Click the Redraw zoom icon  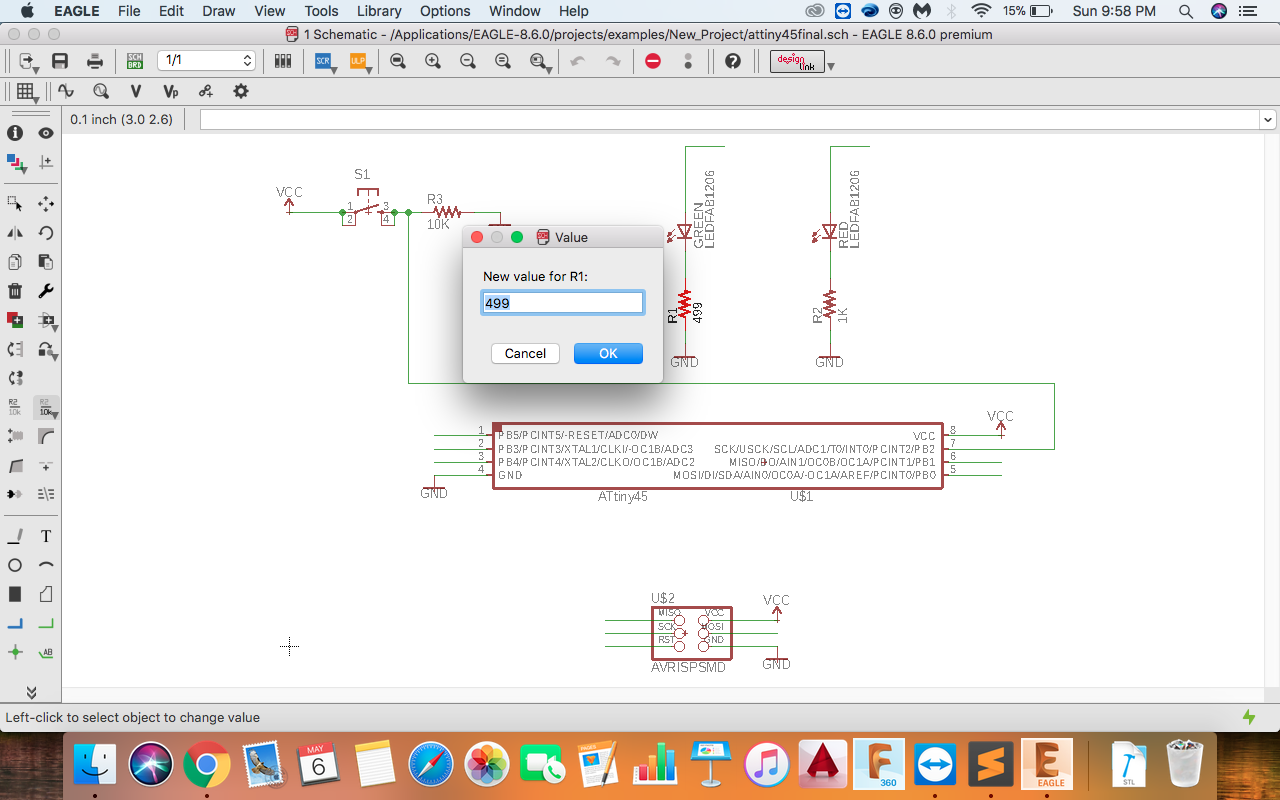503,61
